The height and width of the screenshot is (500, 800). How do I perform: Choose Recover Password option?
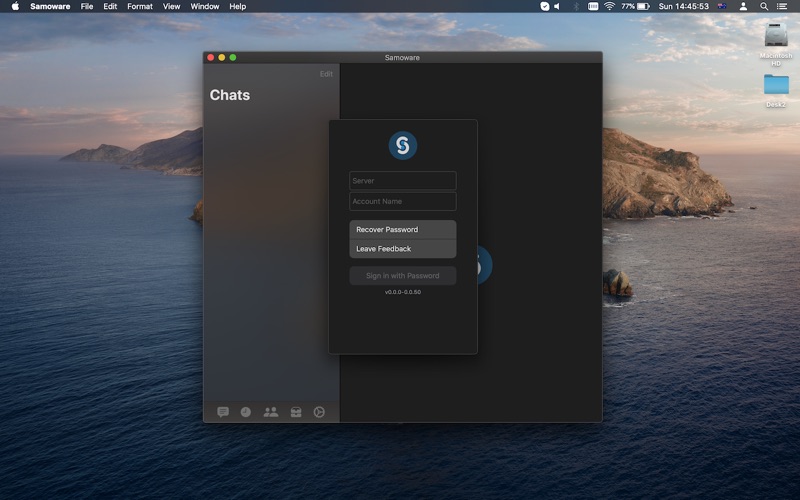[403, 230]
